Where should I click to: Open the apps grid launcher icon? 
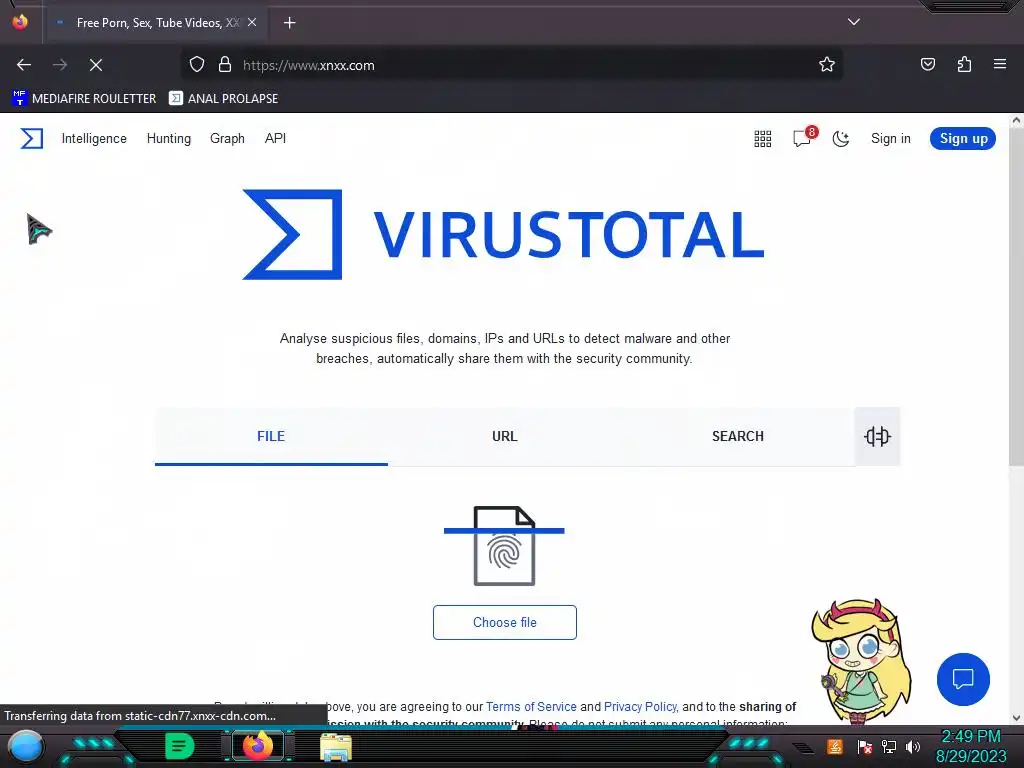point(763,138)
